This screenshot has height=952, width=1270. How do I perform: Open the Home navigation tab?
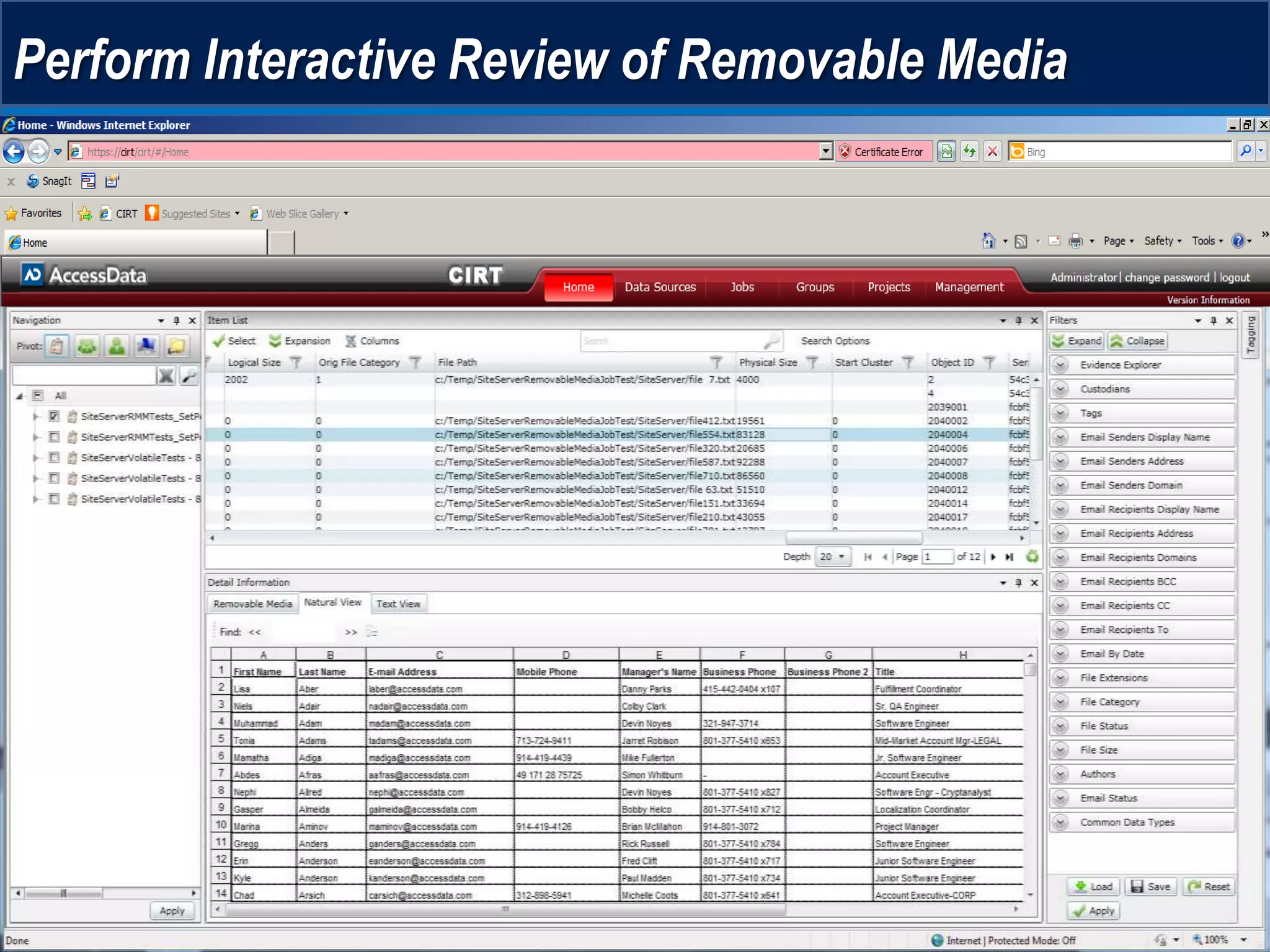[579, 287]
